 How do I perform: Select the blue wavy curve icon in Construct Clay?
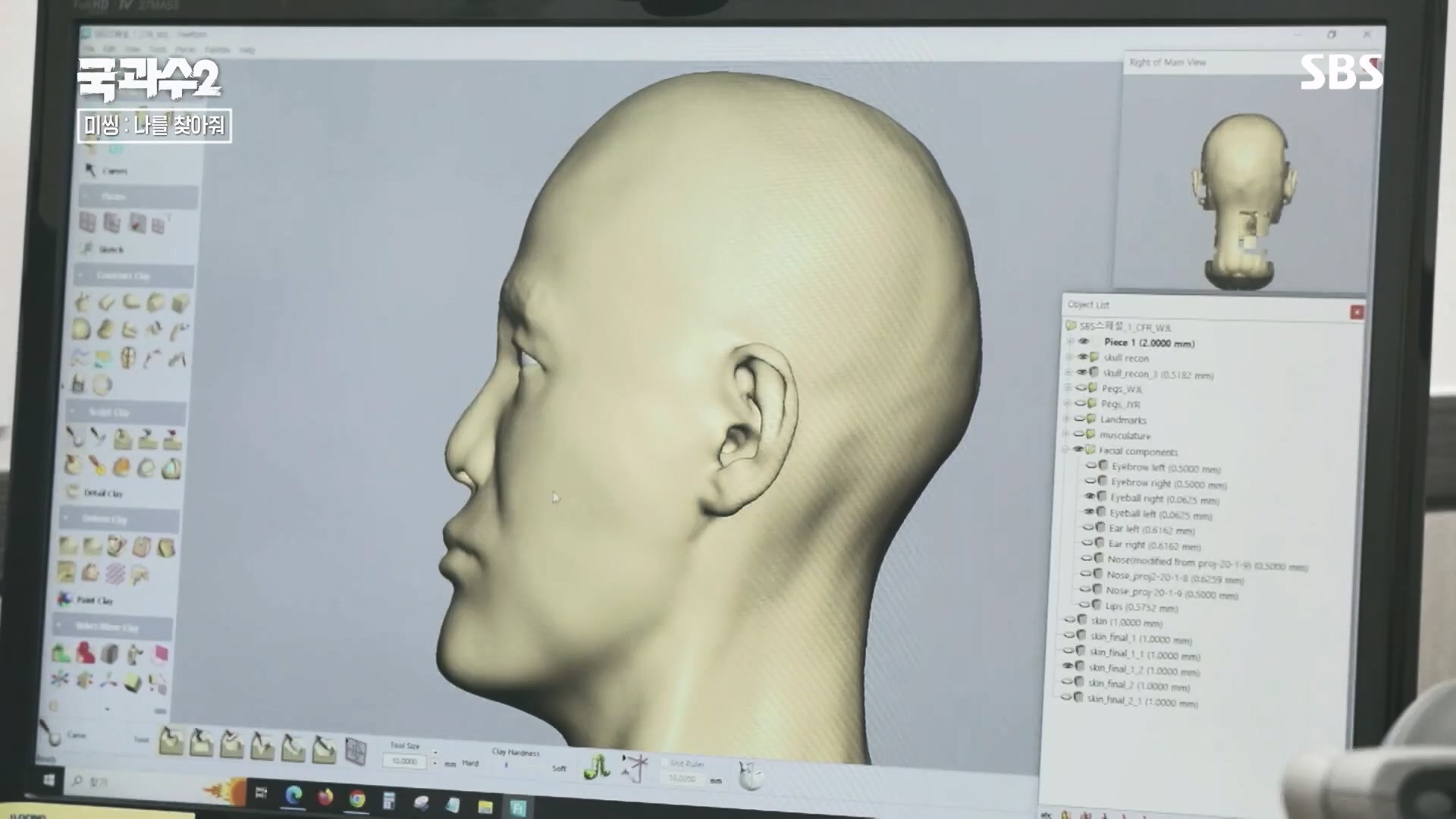(80, 356)
